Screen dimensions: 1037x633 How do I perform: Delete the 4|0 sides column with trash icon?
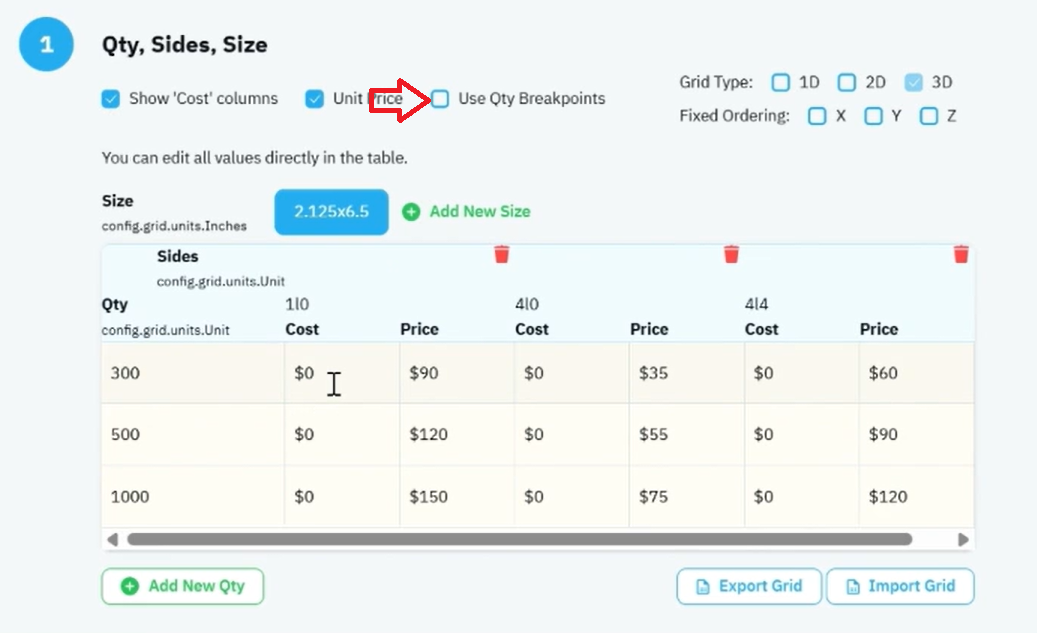tap(731, 255)
